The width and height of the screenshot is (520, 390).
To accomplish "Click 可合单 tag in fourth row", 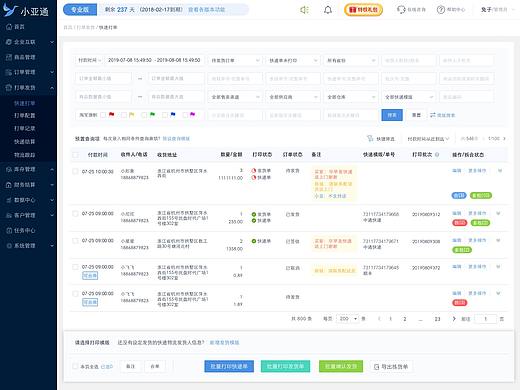I will (x=90, y=276).
